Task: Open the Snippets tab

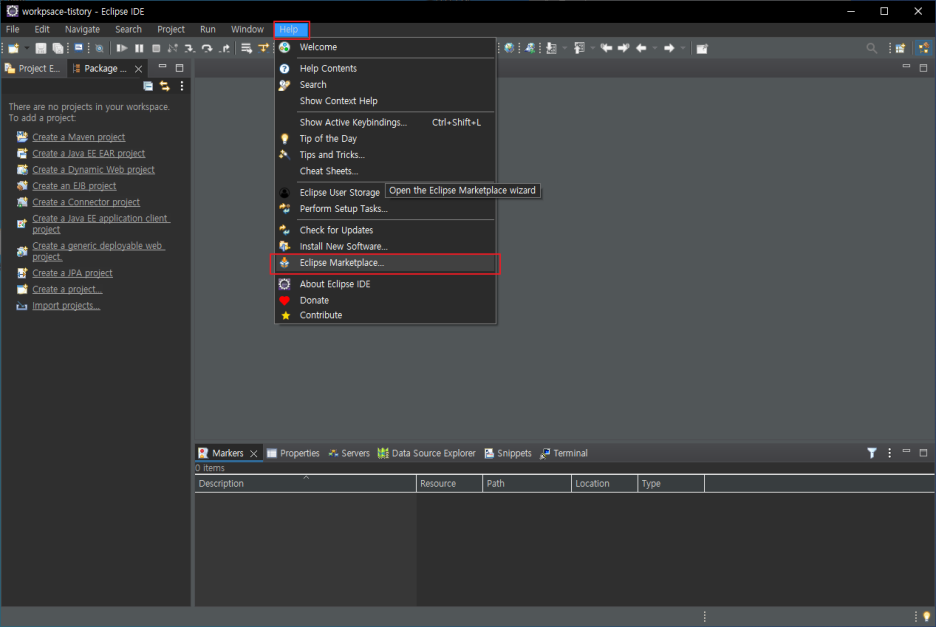Action: point(508,453)
